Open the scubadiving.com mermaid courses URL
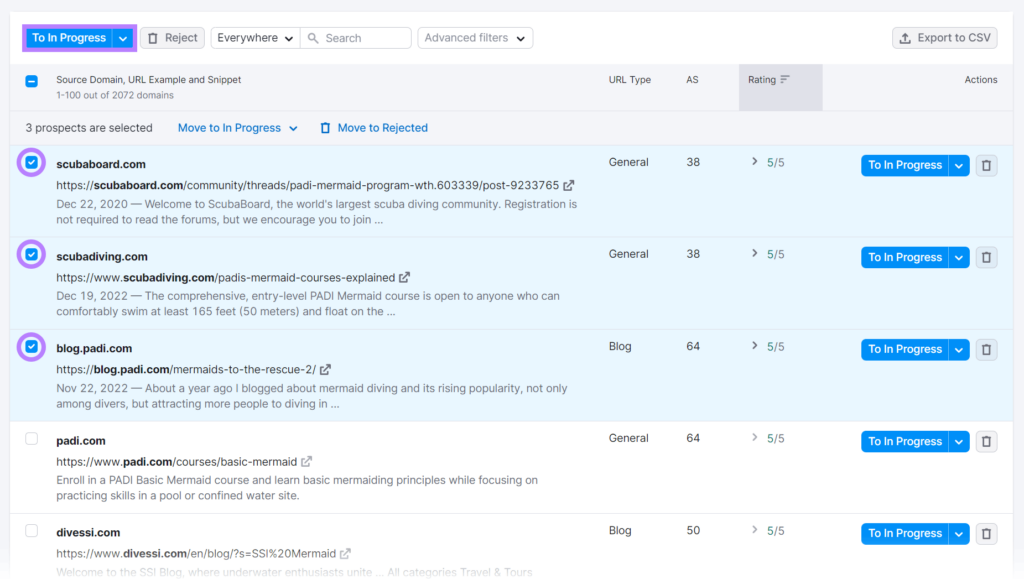Image resolution: width=1024 pixels, height=579 pixels. [225, 277]
